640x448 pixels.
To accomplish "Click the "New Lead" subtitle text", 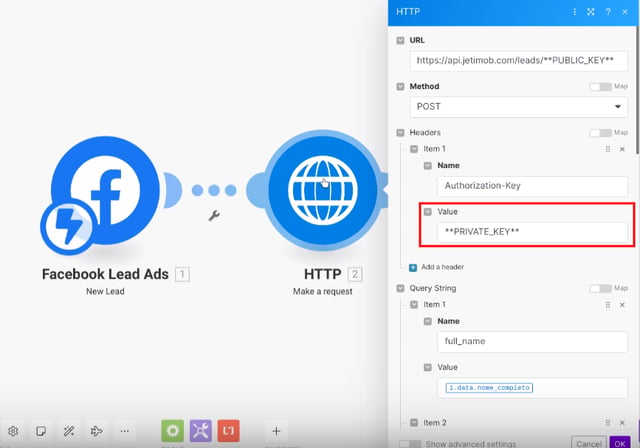I will pyautogui.click(x=105, y=291).
